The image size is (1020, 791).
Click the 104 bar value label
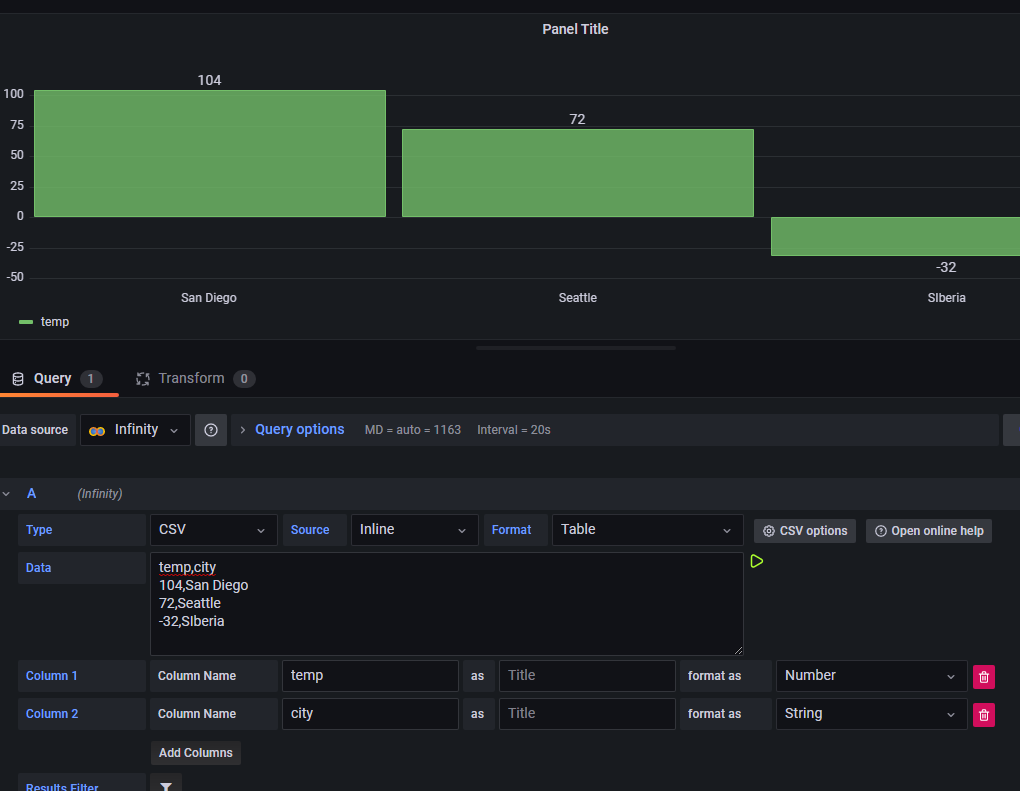tap(209, 80)
